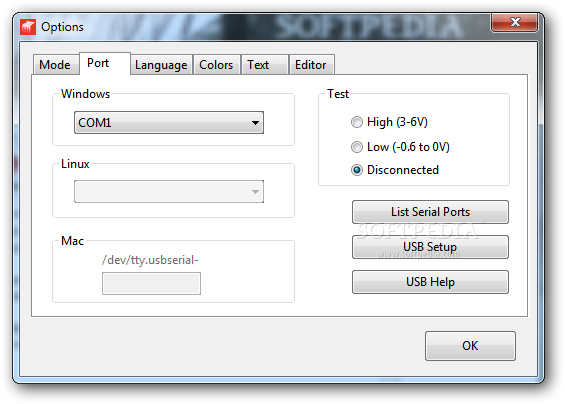The width and height of the screenshot is (565, 404).
Task: Click the Options title bar text
Action: pyautogui.click(x=62, y=27)
